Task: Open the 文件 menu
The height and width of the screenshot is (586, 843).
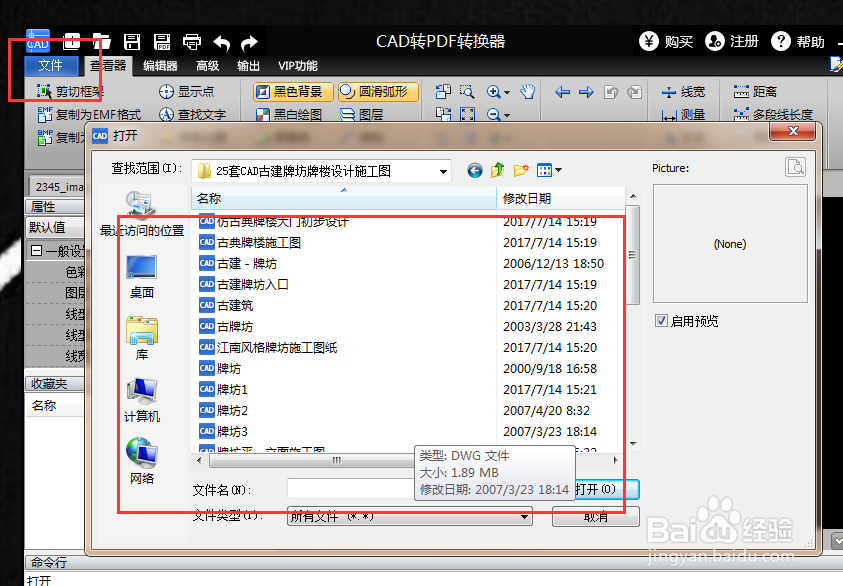Action: (x=51, y=66)
